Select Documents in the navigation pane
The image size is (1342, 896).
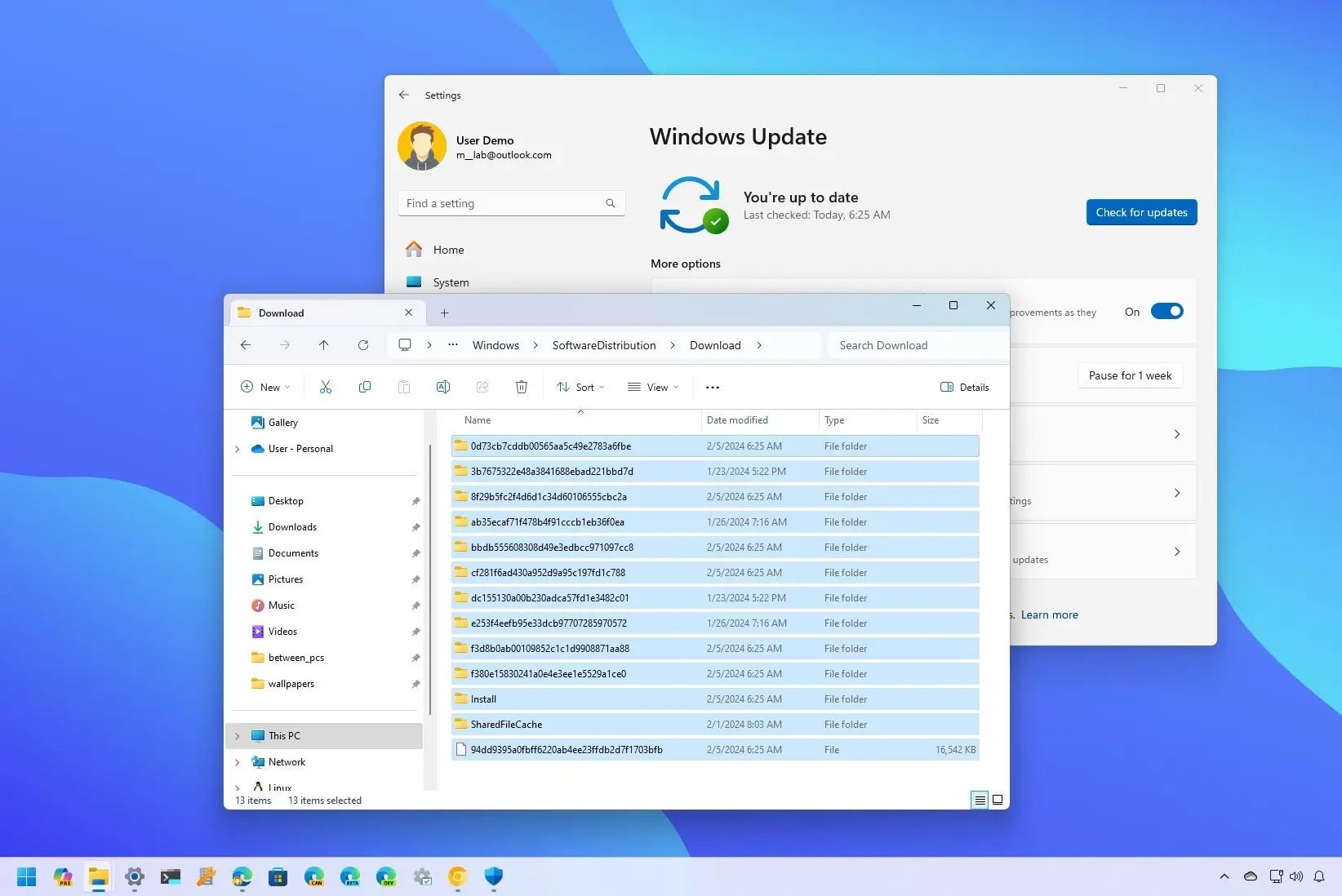[293, 553]
